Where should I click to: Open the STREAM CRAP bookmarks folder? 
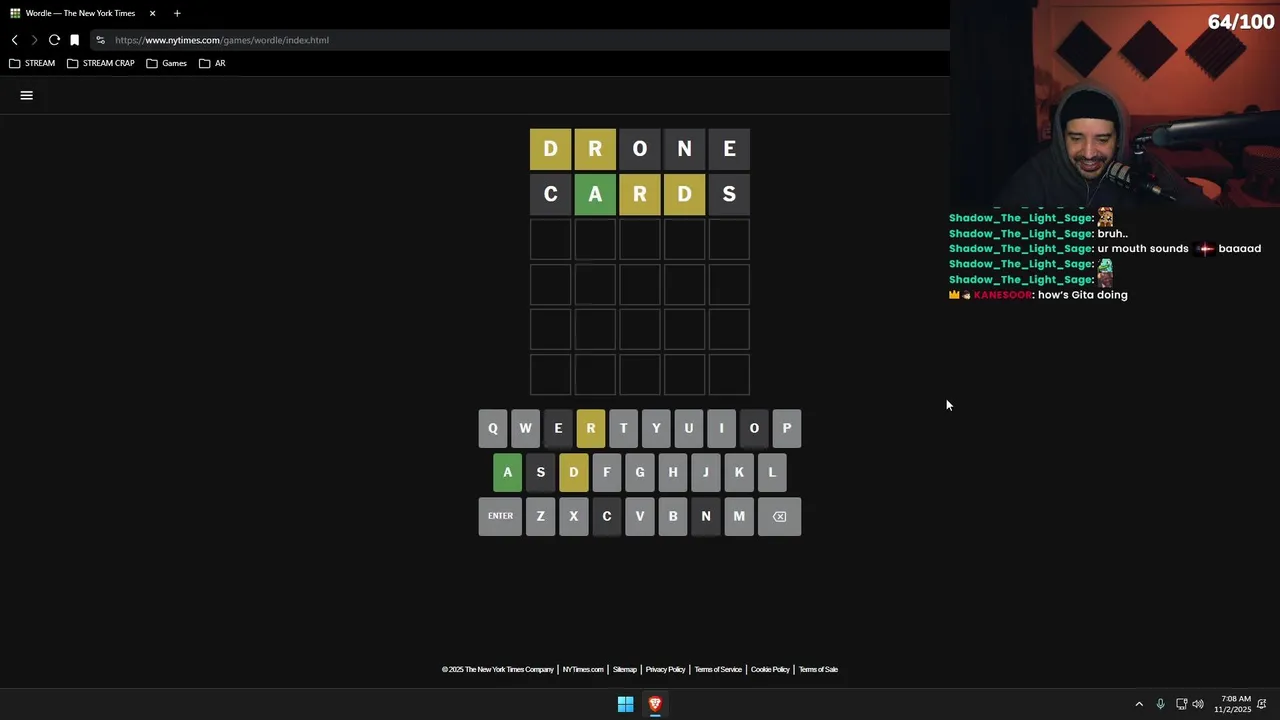pos(101,63)
